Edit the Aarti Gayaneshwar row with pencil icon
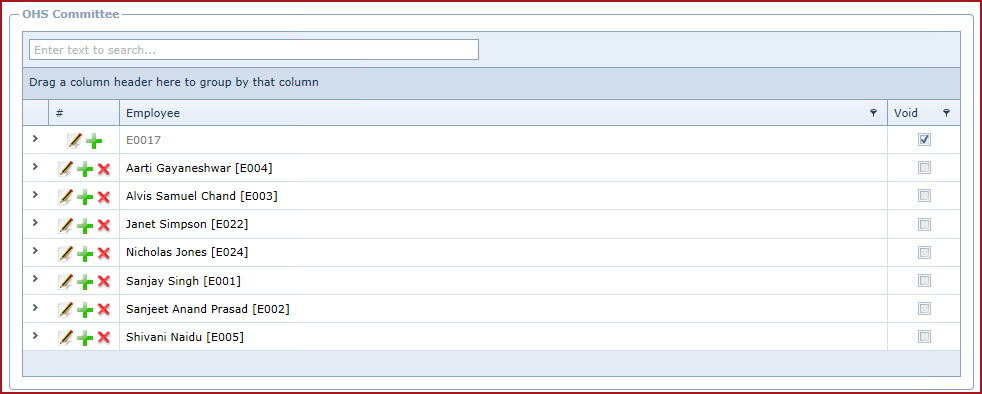982x394 pixels. click(x=66, y=168)
